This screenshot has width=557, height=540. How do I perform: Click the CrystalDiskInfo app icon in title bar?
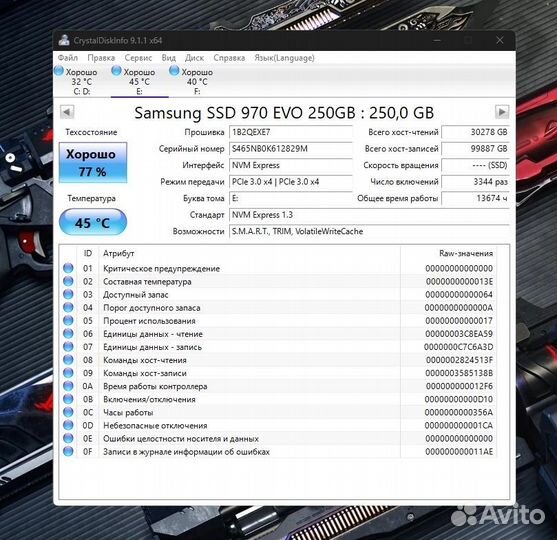click(x=64, y=40)
